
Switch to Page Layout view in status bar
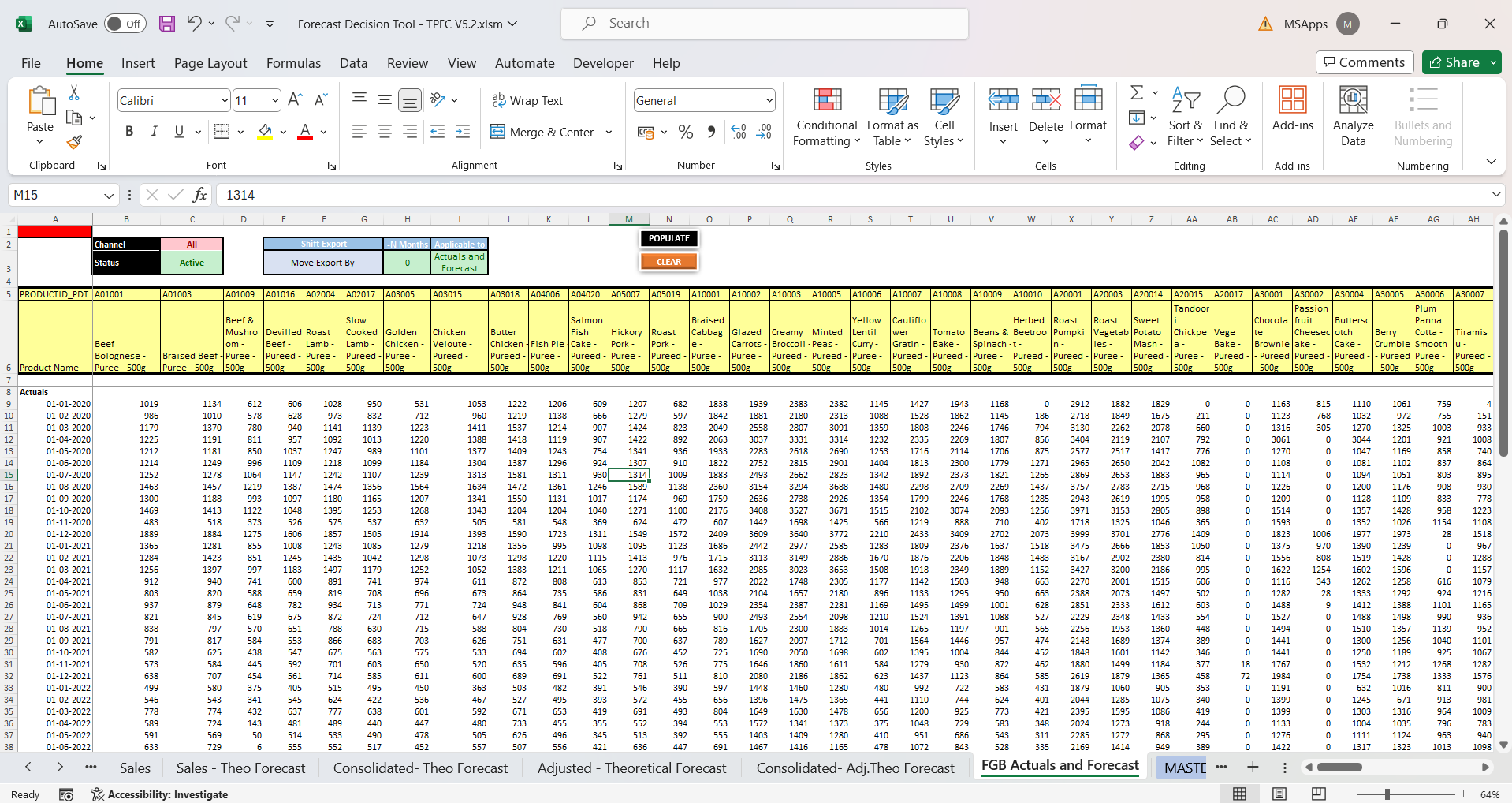pyautogui.click(x=1279, y=794)
